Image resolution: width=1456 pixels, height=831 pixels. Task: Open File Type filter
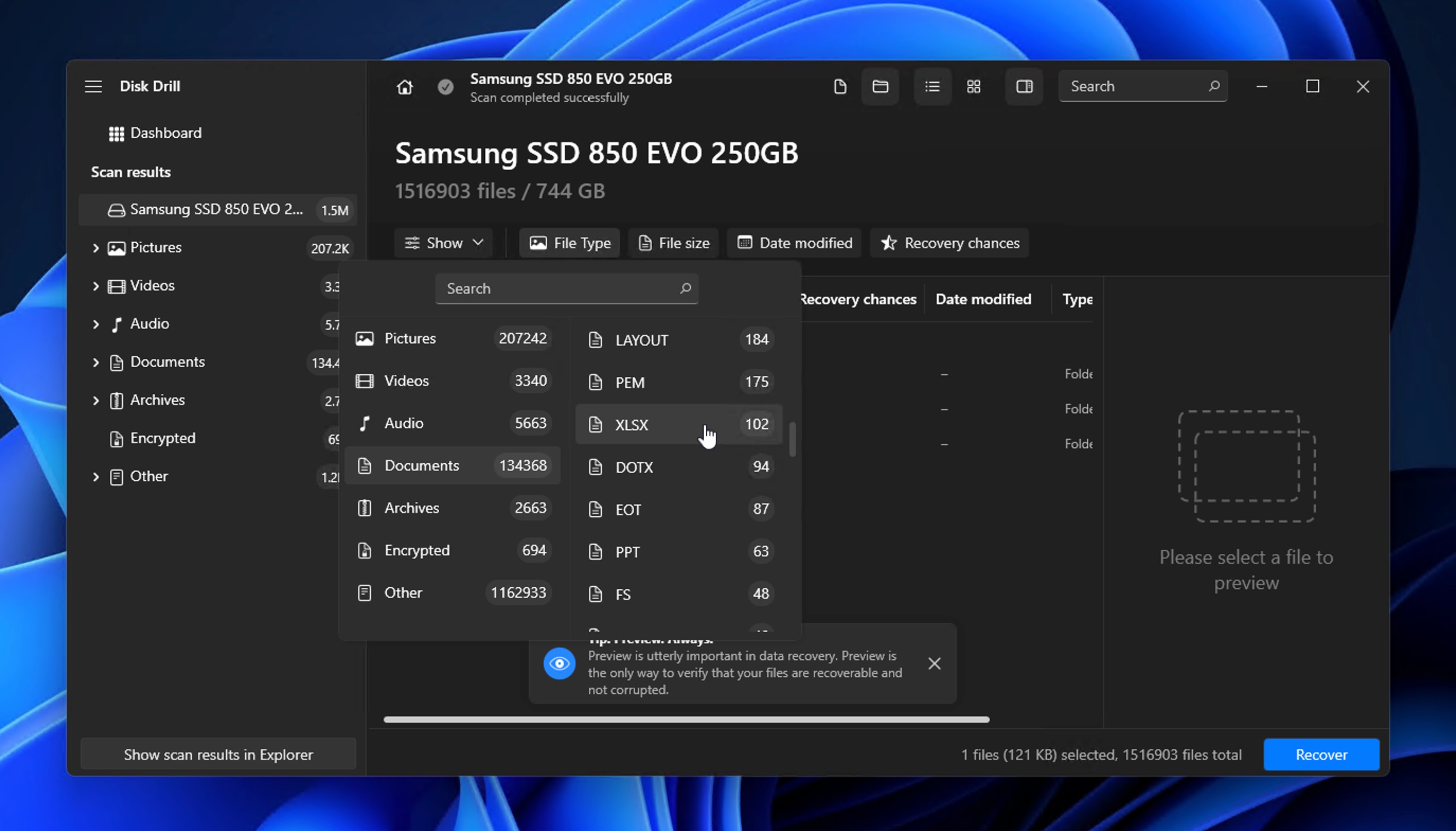point(570,243)
